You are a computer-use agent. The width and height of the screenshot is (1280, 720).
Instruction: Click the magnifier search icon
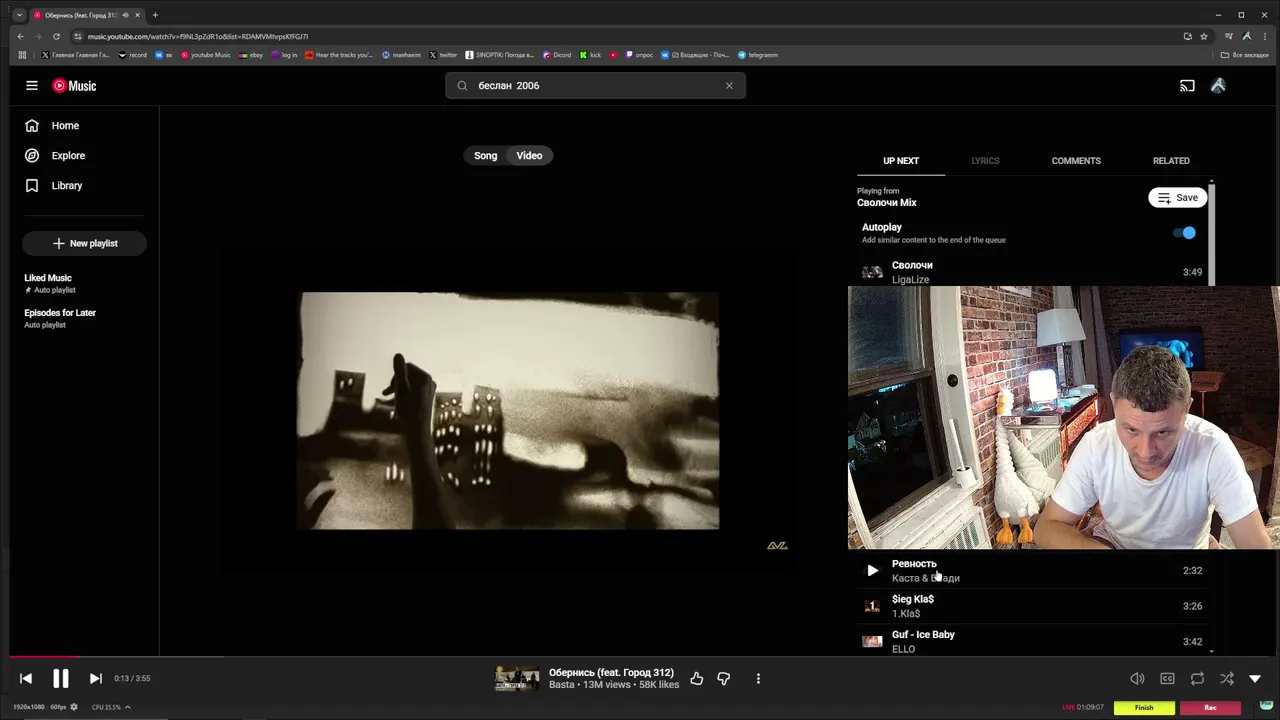tap(462, 86)
